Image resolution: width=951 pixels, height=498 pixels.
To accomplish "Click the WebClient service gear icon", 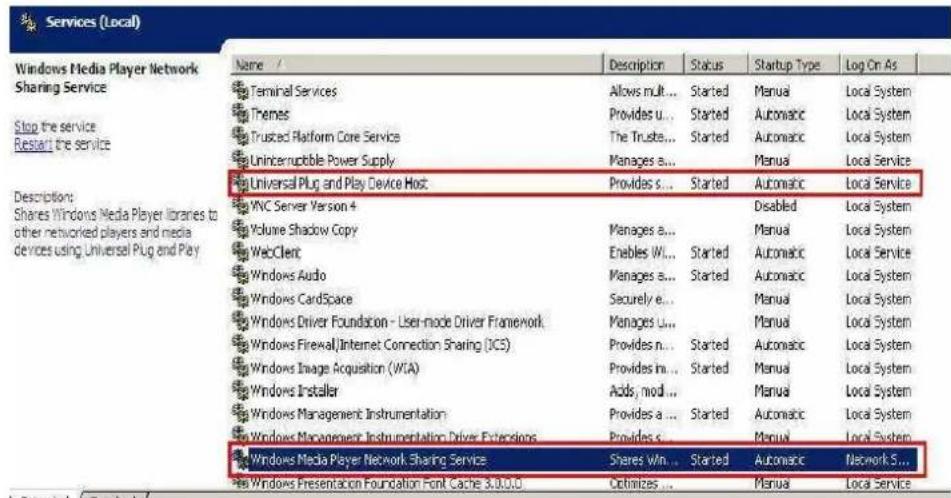I will [241, 252].
